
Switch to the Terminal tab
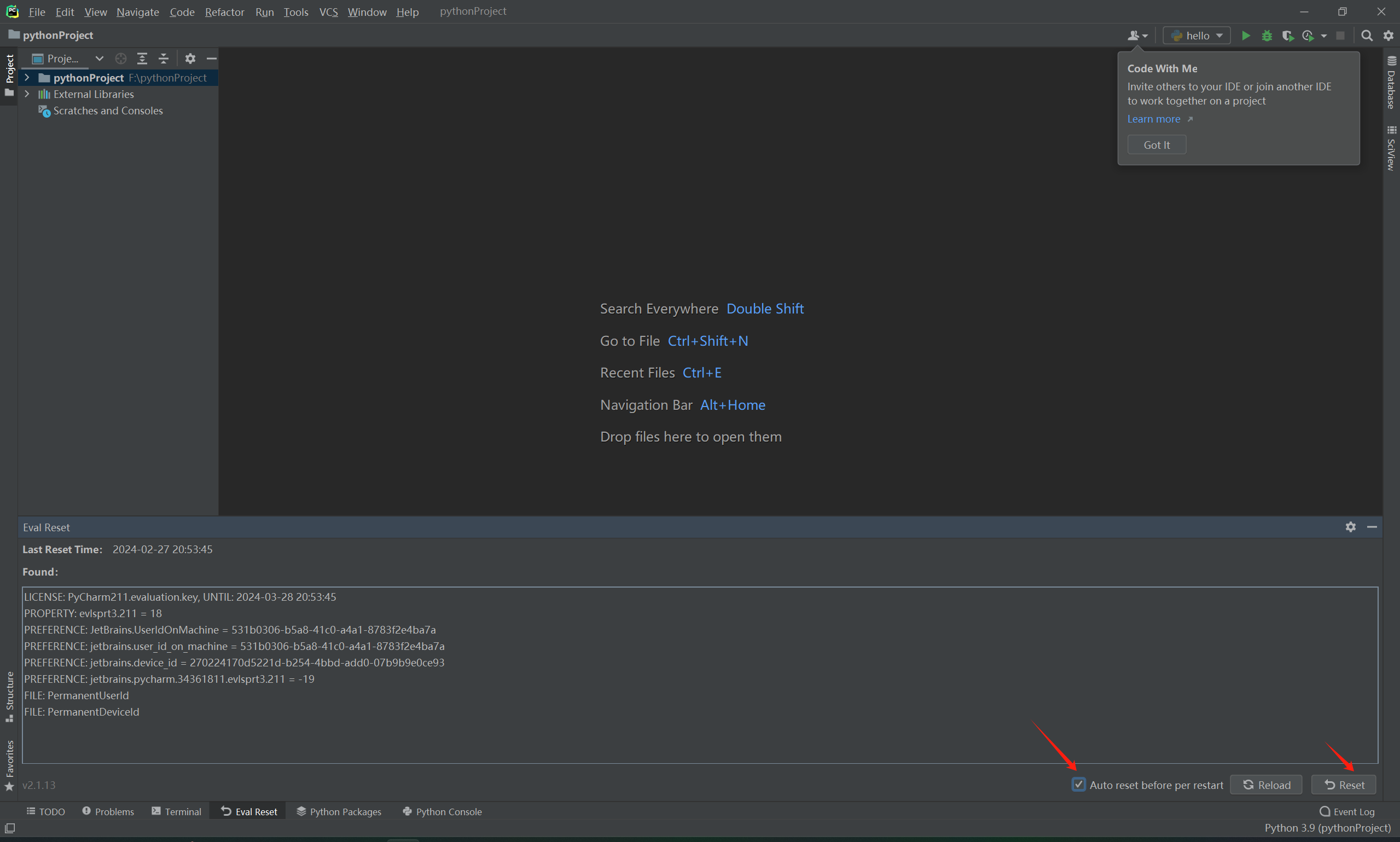click(x=176, y=811)
